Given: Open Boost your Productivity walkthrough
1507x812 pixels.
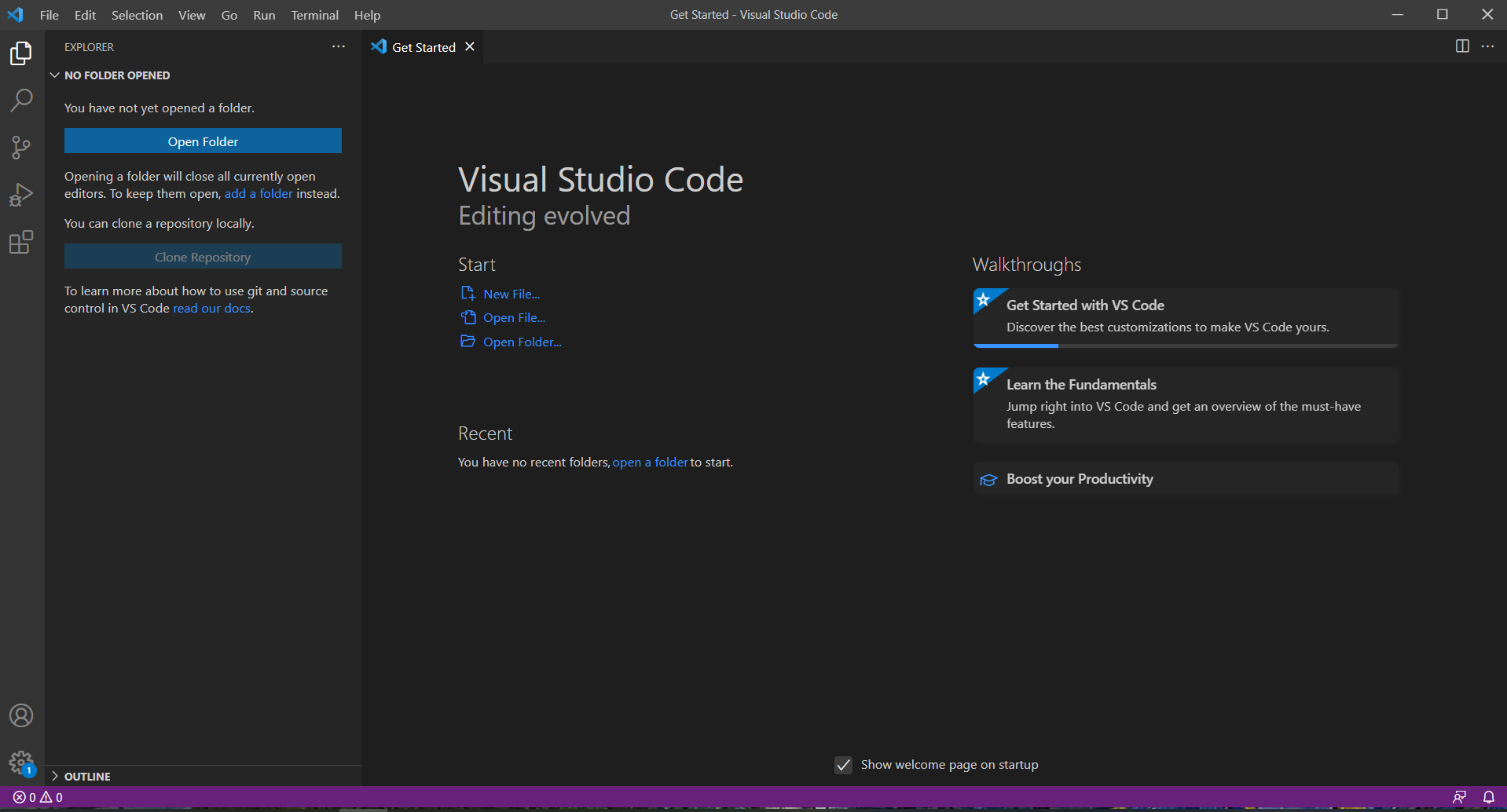Looking at the screenshot, I should tap(1186, 479).
